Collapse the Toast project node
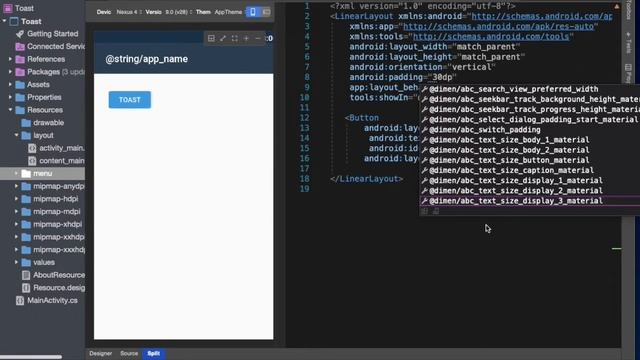Image resolution: width=640 pixels, height=360 pixels. [4, 21]
